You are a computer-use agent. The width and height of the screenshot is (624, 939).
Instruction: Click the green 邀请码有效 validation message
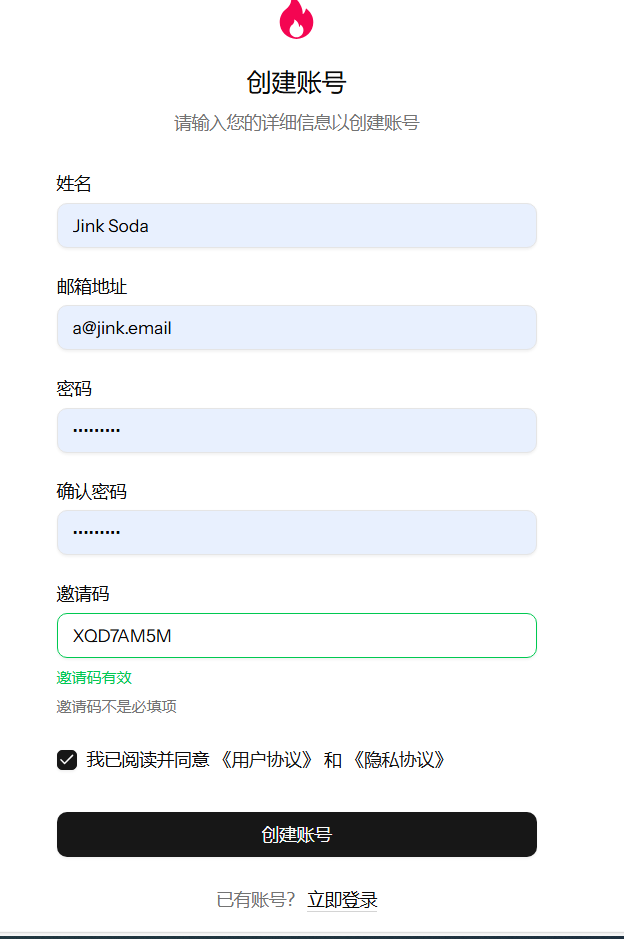94,677
